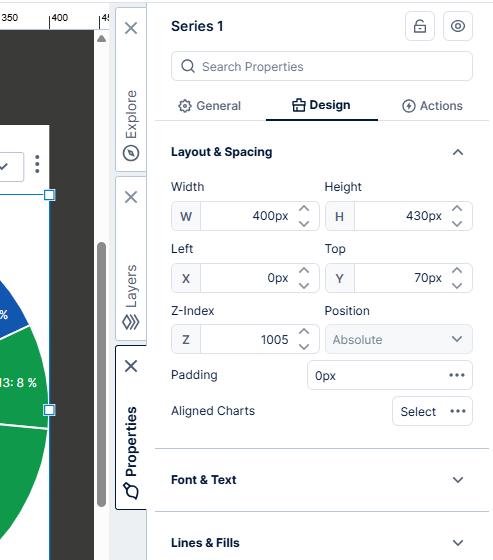Click canvas vertical scrollbar thumb
The image size is (493, 560).
tap(101, 374)
